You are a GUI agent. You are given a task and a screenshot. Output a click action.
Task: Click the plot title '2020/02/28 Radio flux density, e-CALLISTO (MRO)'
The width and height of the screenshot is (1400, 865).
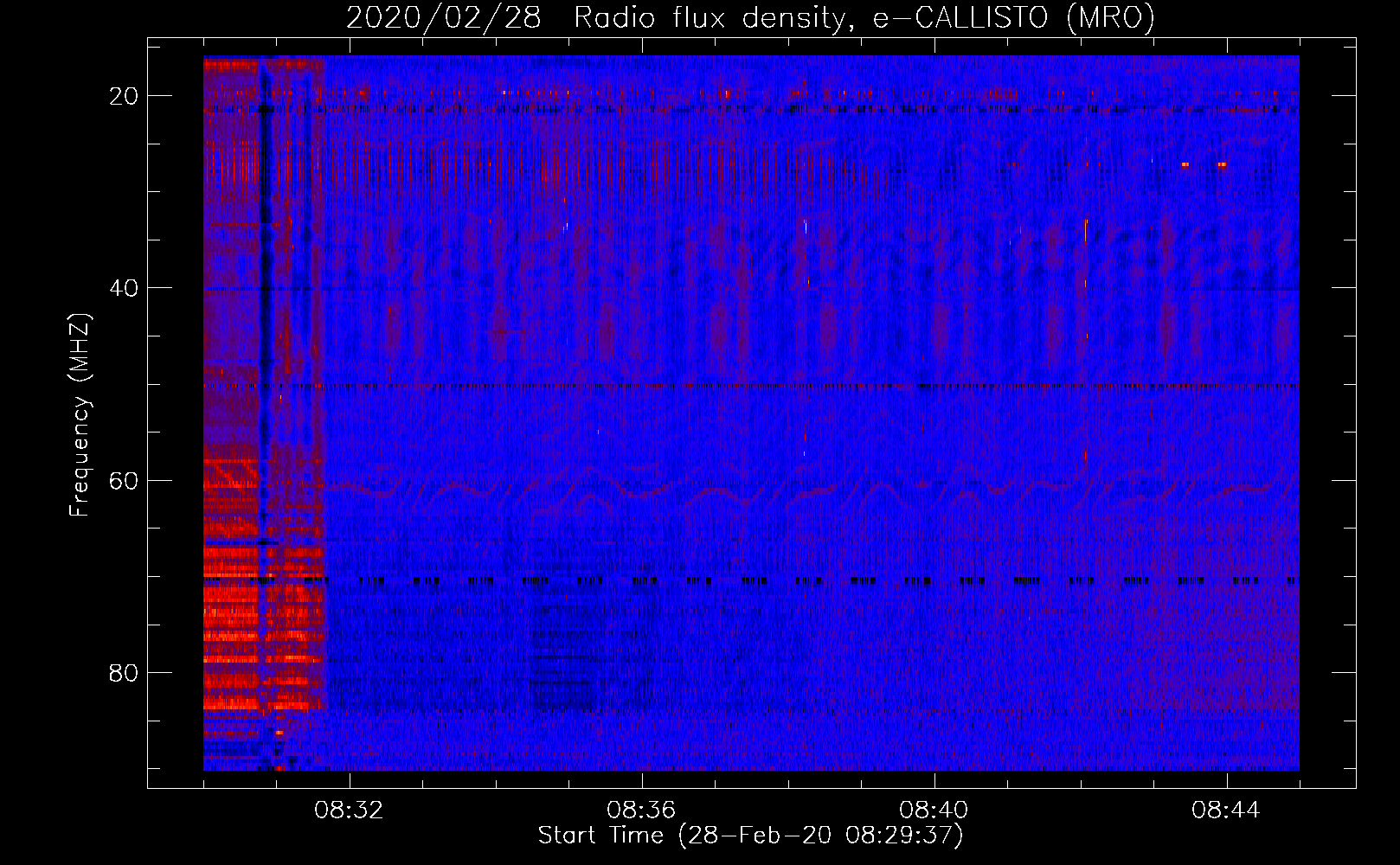click(x=751, y=17)
